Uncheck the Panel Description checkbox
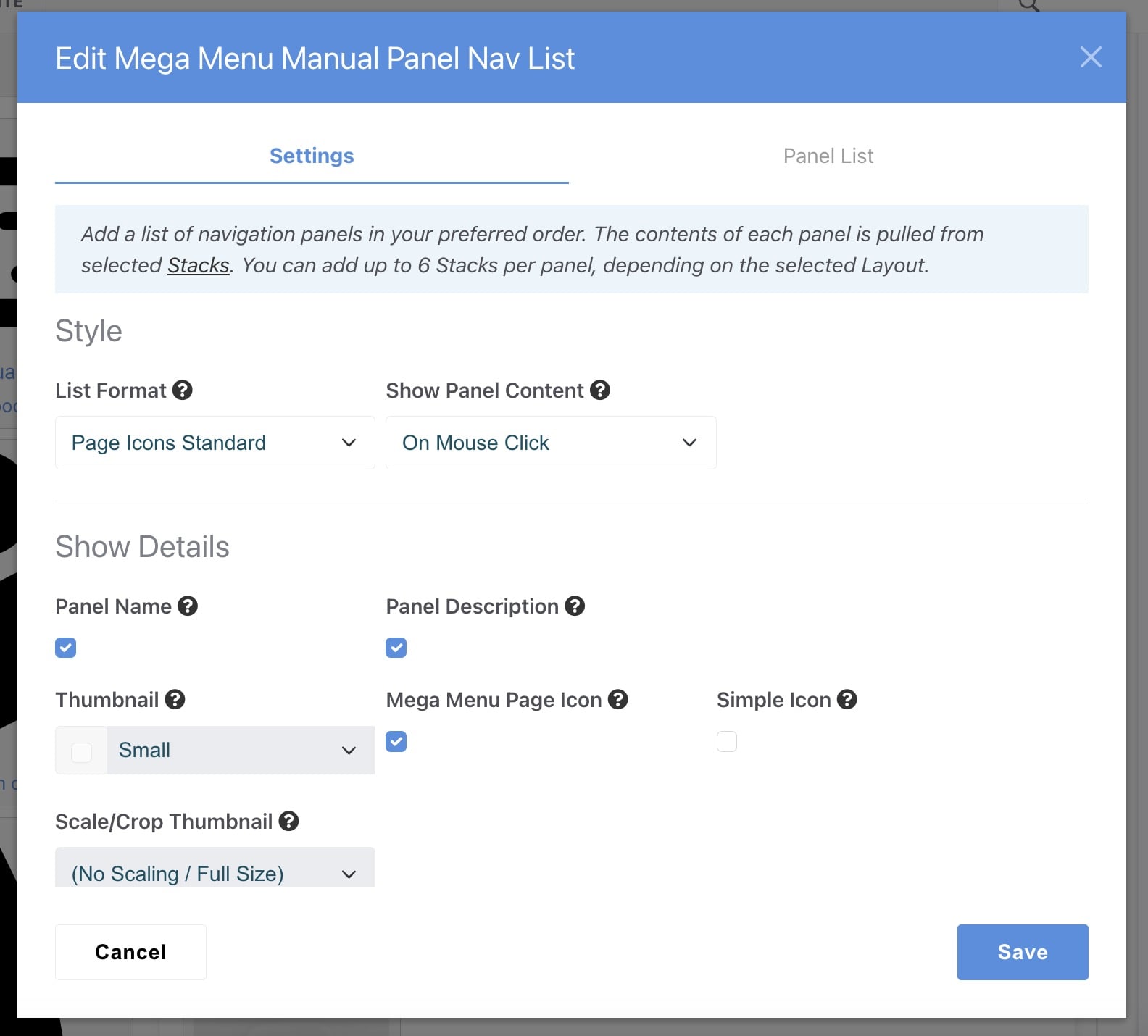 [396, 648]
